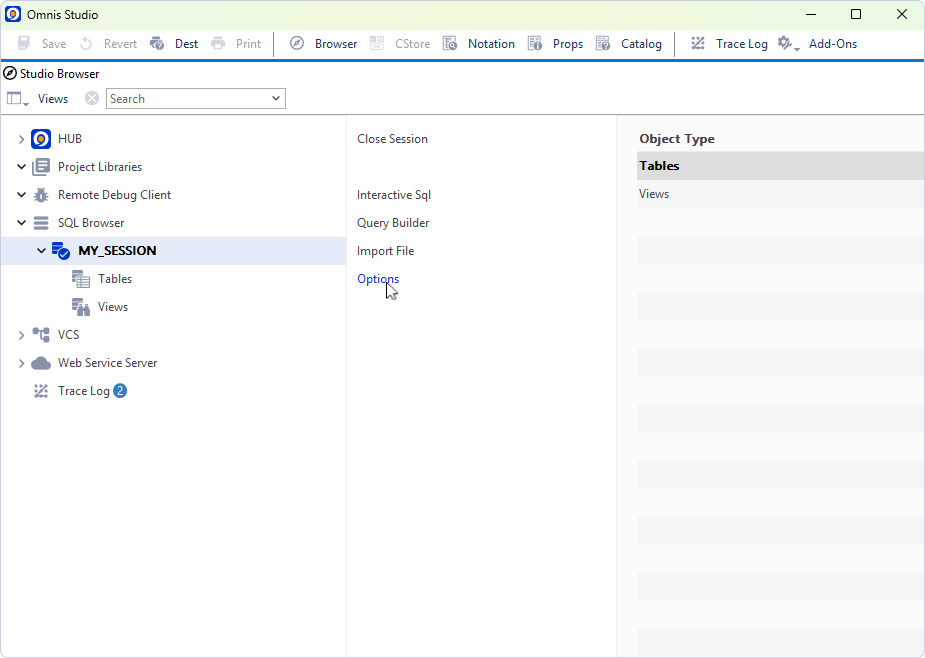Image resolution: width=925 pixels, height=658 pixels.
Task: Click the Save toolbar label
Action: click(54, 44)
